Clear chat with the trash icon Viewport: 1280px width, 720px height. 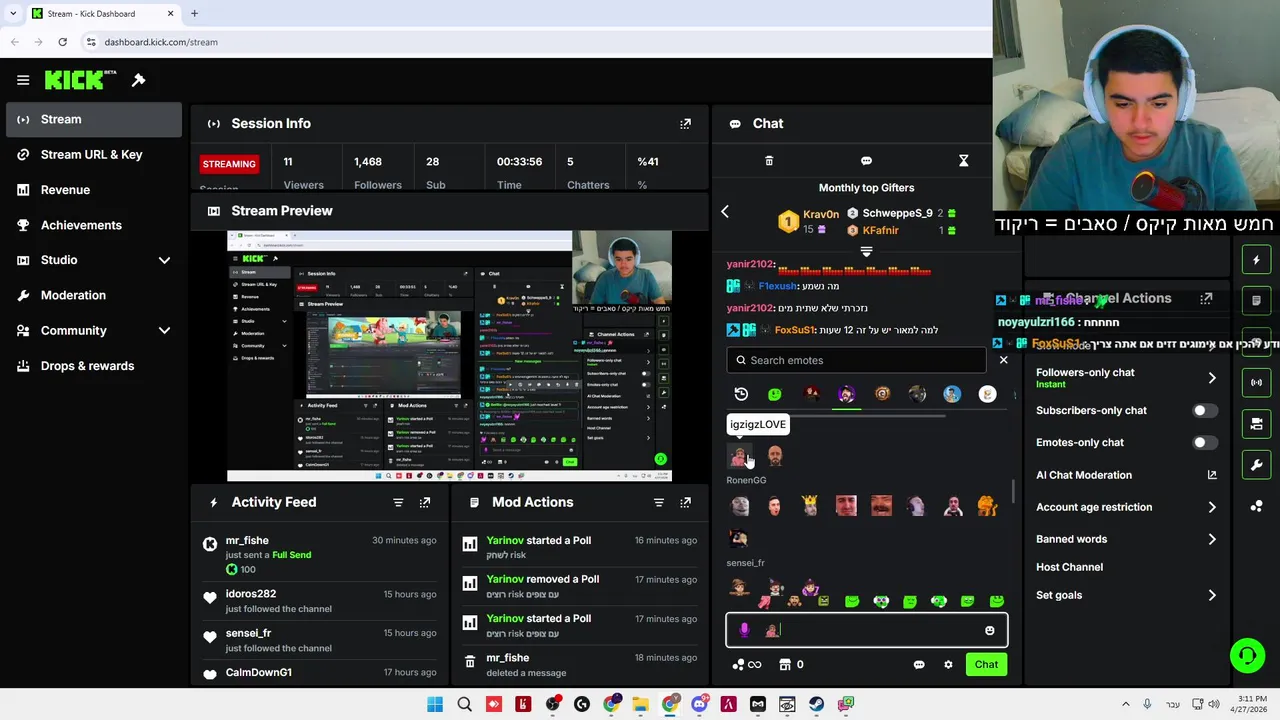(769, 161)
